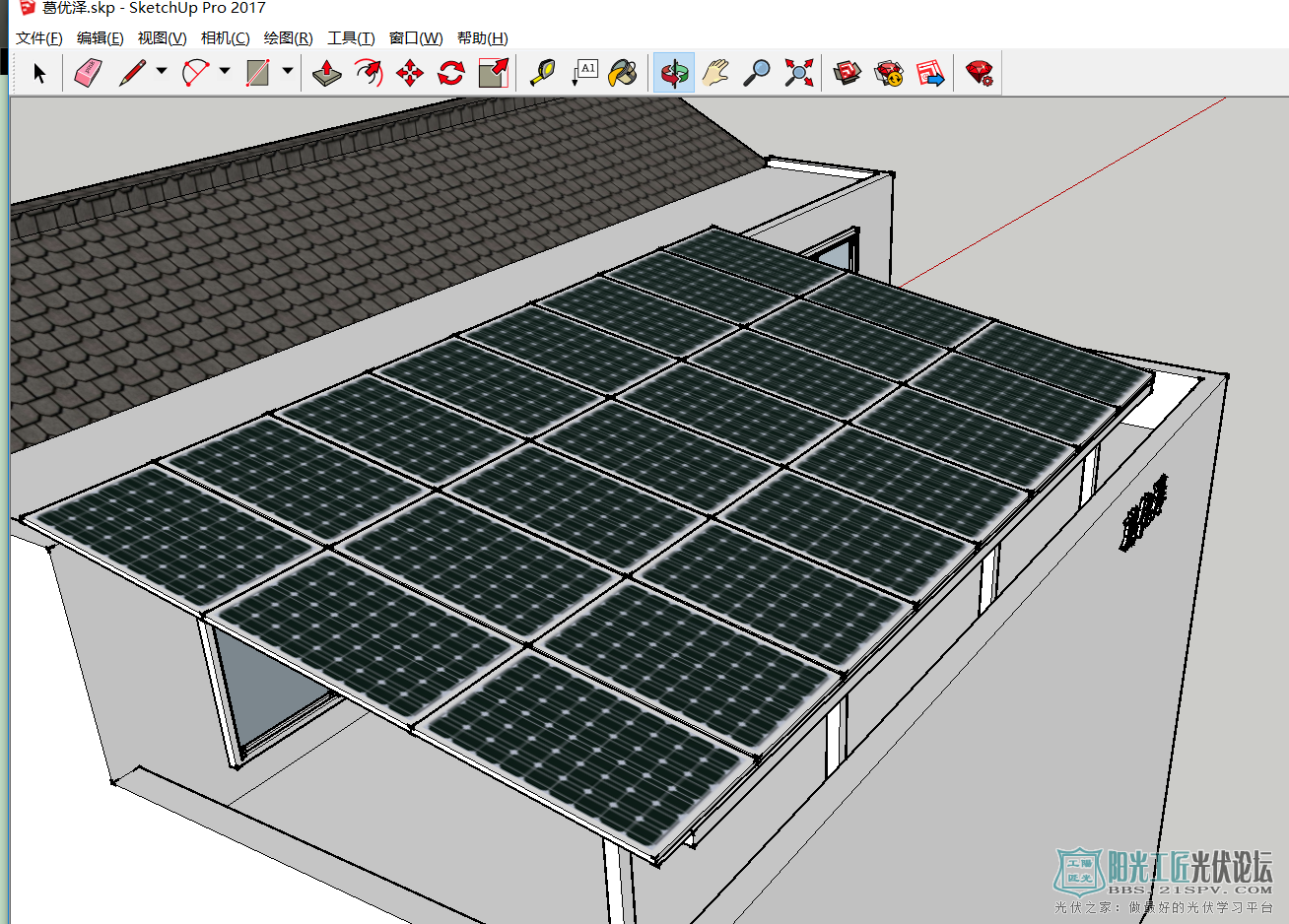This screenshot has width=1289, height=924.
Task: Select the arrow Select tool
Action: pyautogui.click(x=39, y=73)
